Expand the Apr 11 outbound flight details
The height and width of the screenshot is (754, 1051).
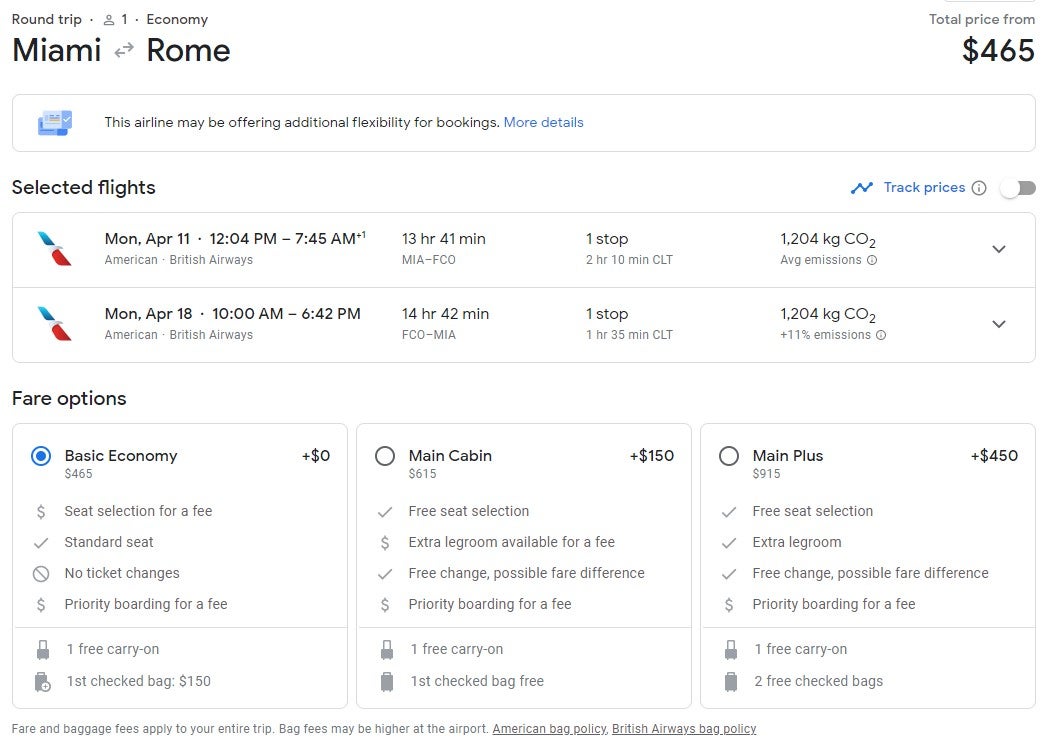pos(999,249)
